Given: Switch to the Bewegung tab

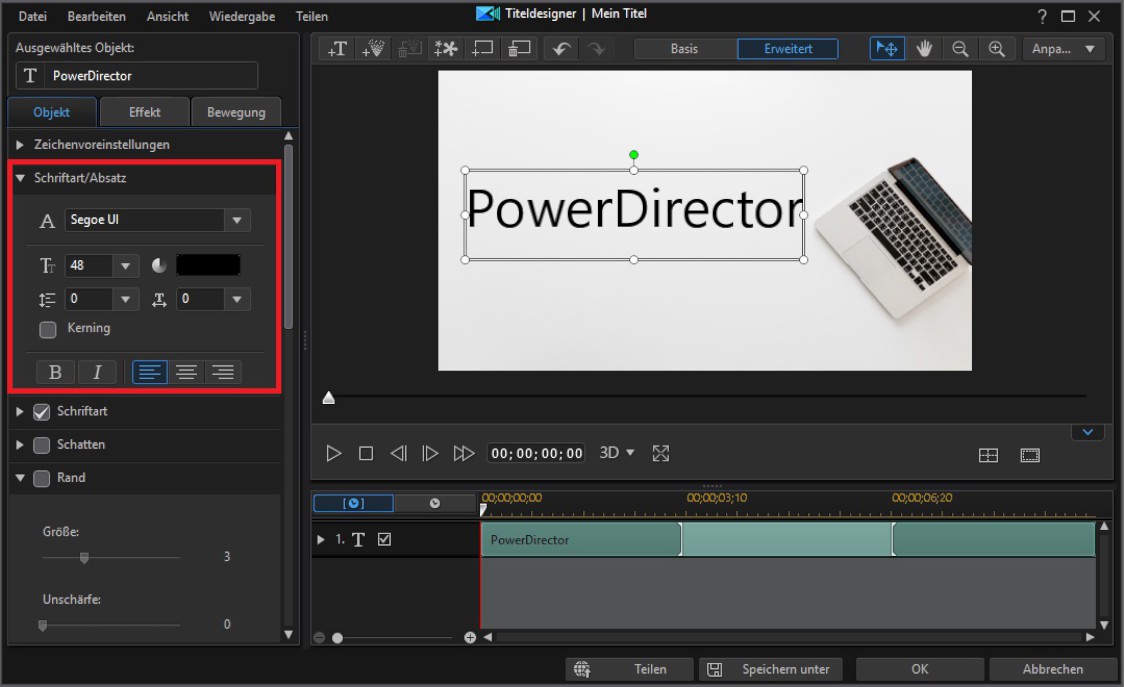Looking at the screenshot, I should 236,113.
